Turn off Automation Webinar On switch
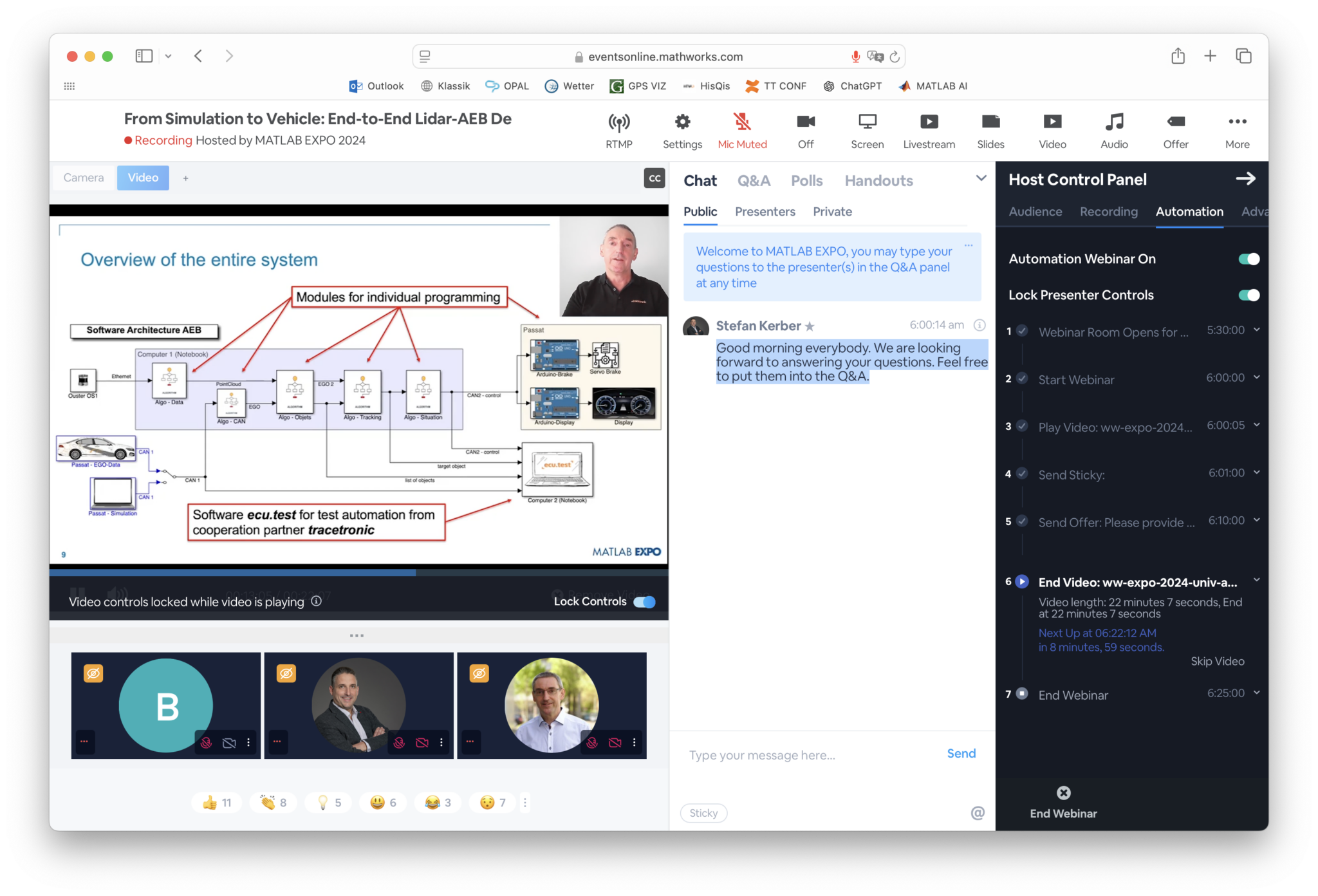The image size is (1318, 896). click(x=1248, y=259)
